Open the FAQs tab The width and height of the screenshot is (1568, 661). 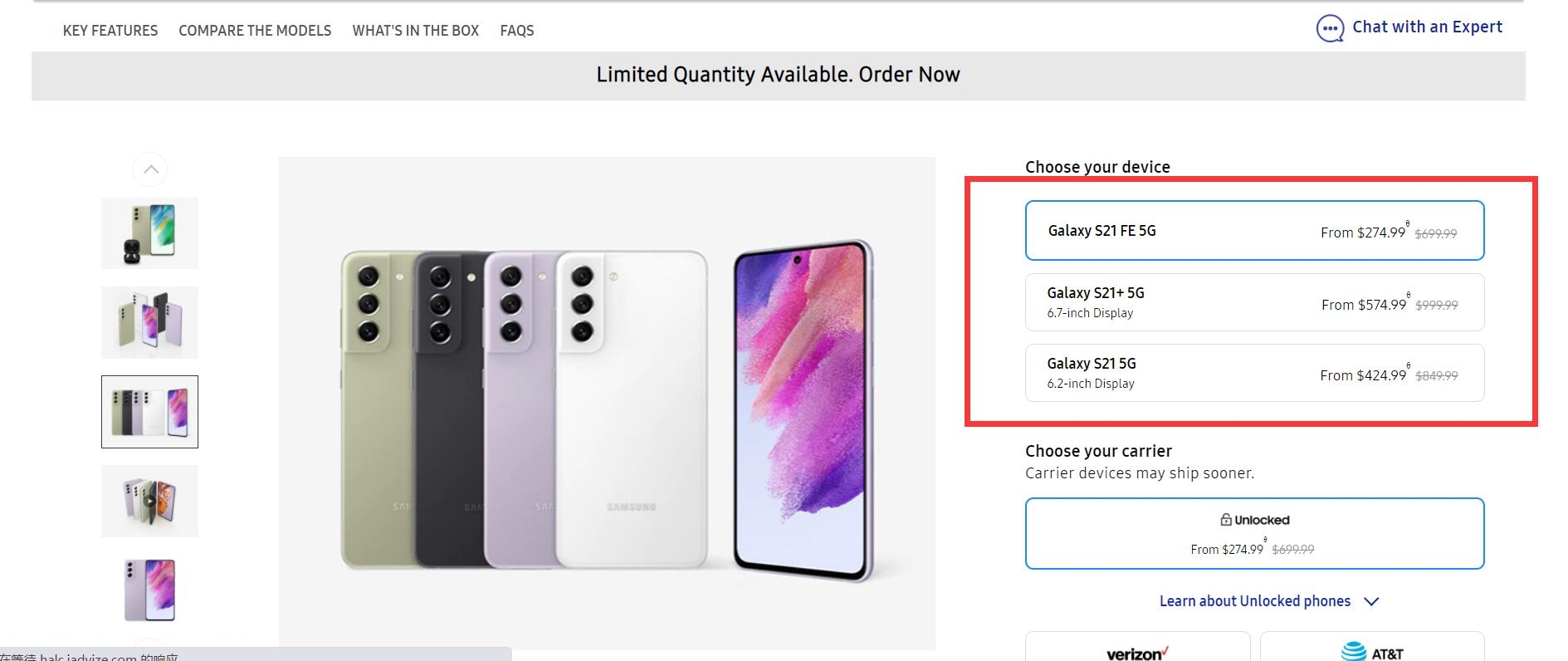pos(517,31)
